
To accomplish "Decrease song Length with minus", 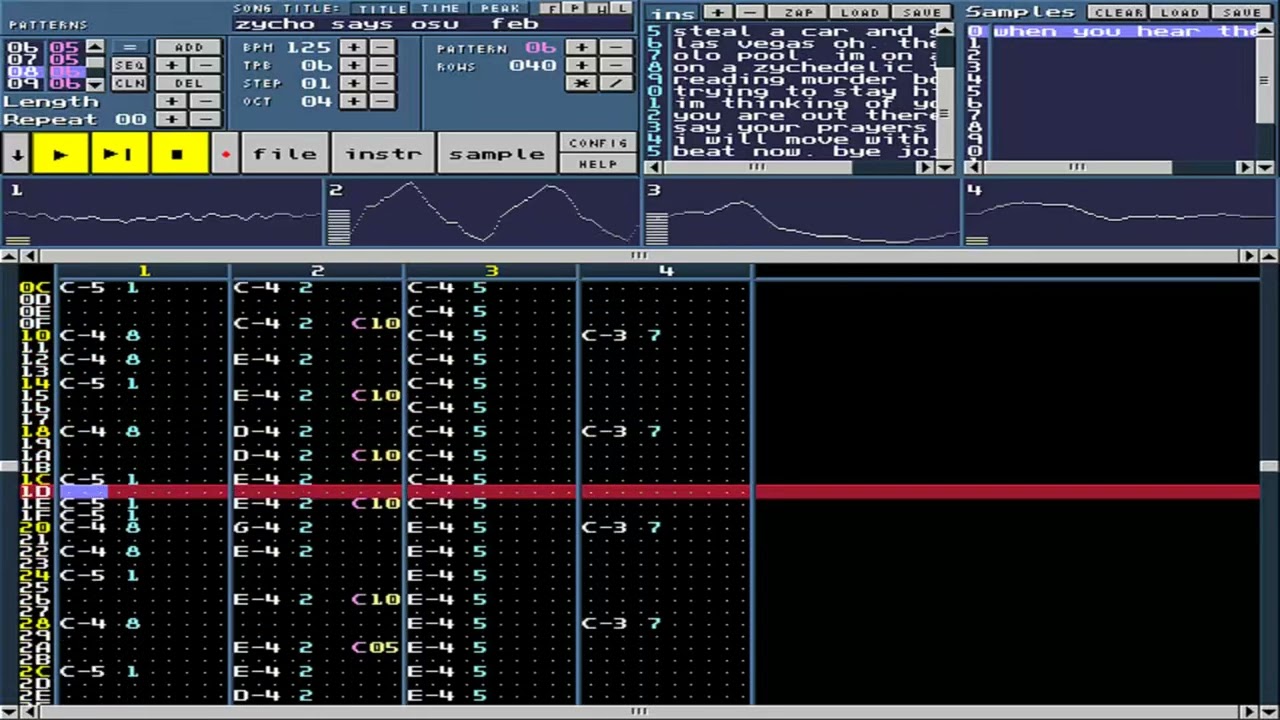I will pos(205,101).
